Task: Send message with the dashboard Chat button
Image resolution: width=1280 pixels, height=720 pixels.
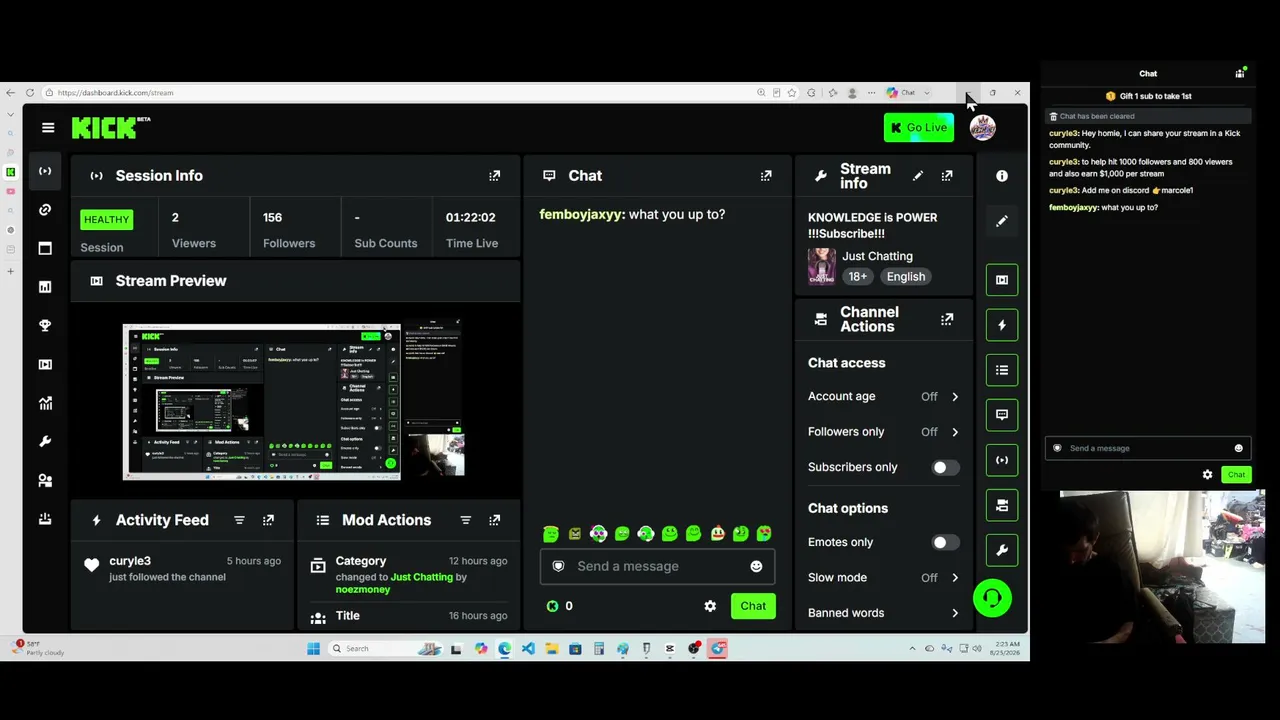Action: (753, 606)
